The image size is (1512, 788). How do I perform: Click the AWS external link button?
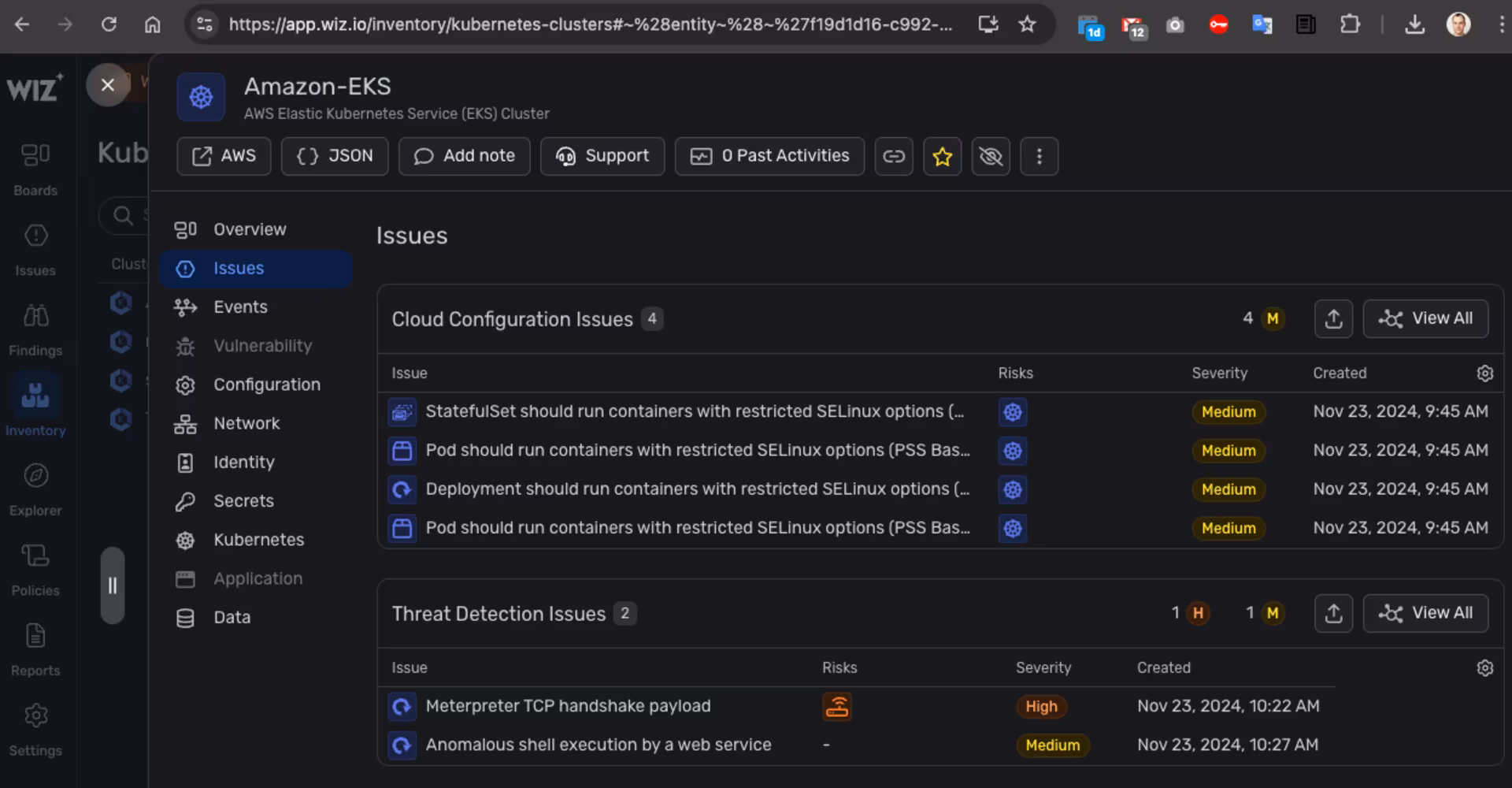[224, 156]
